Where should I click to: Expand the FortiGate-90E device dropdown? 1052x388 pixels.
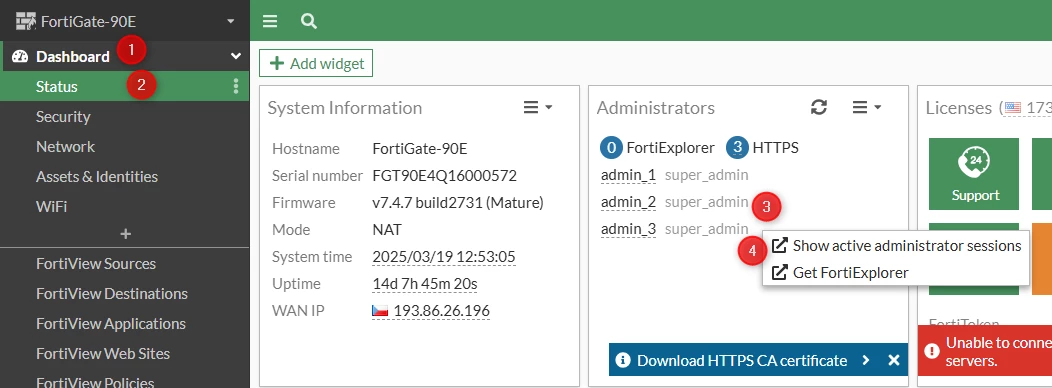pyautogui.click(x=231, y=21)
